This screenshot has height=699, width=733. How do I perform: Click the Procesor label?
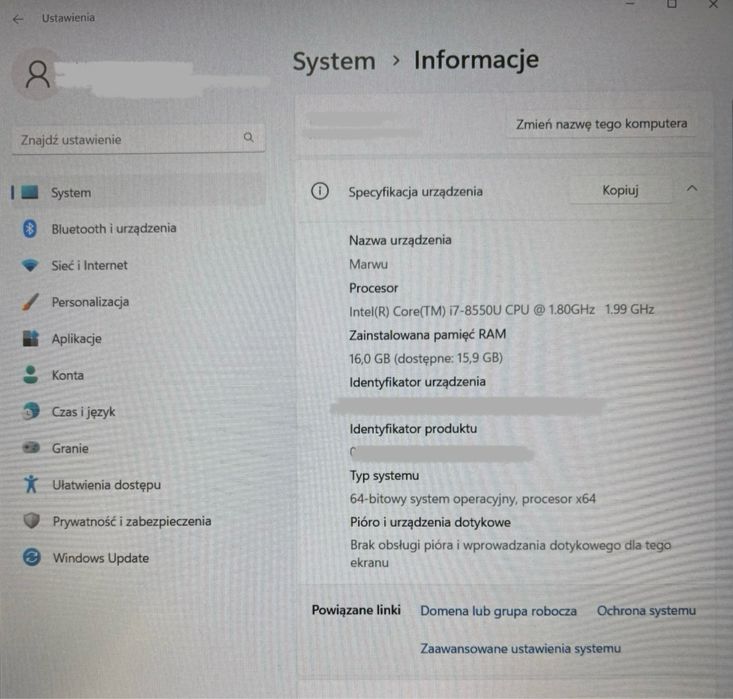pos(374,288)
